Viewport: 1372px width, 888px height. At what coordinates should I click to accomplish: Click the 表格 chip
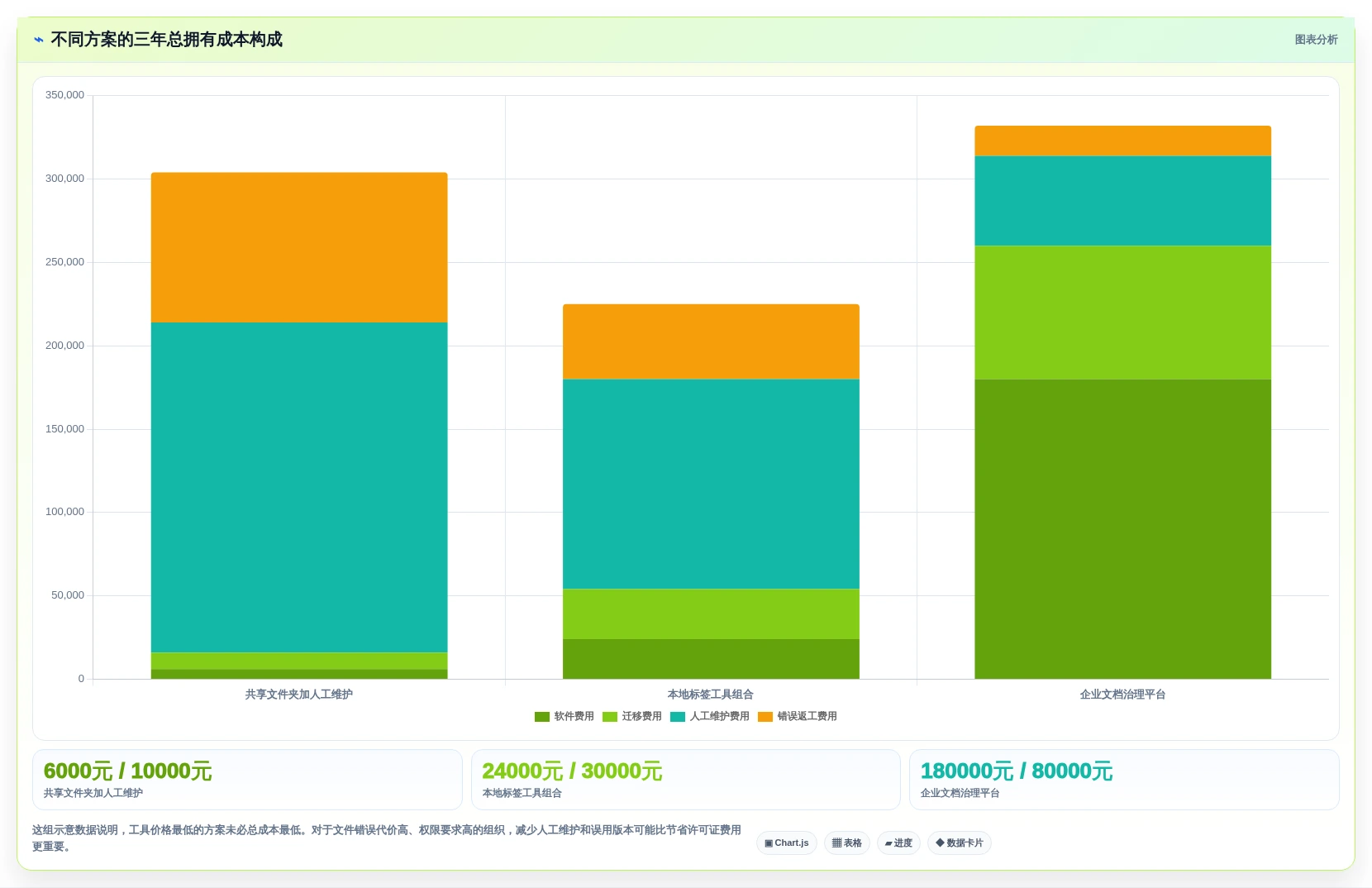tap(847, 843)
